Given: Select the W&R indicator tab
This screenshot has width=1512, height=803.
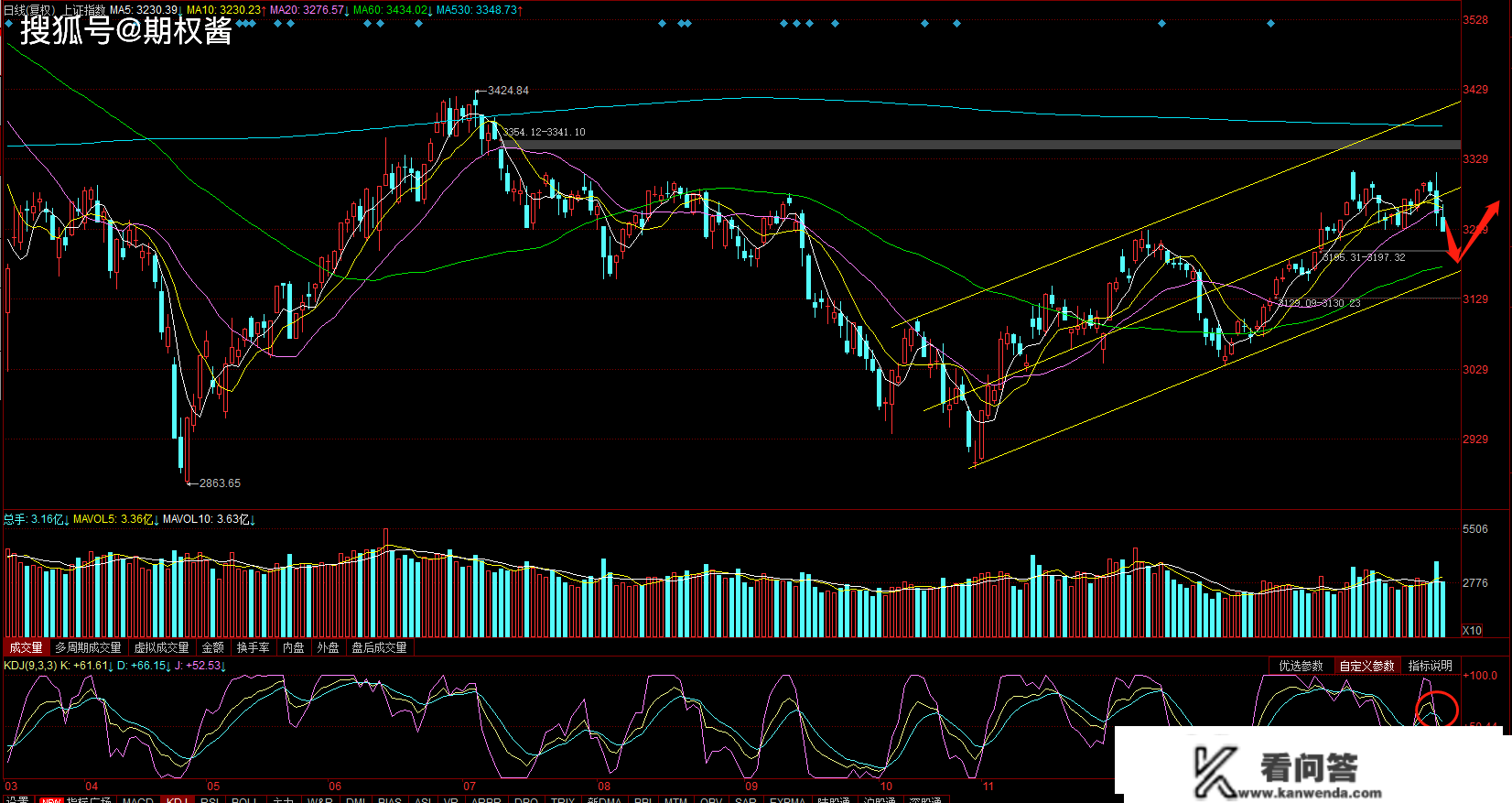Looking at the screenshot, I should 320,799.
